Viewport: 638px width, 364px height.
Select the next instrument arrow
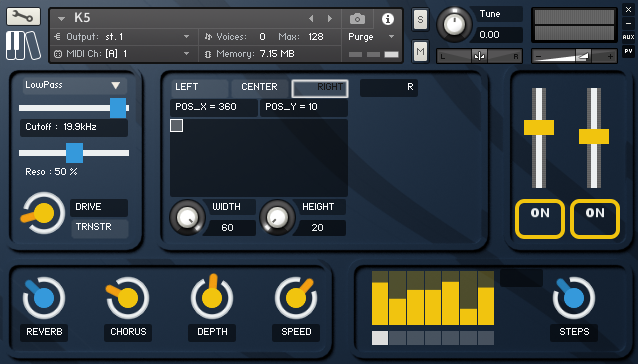pyautogui.click(x=330, y=18)
